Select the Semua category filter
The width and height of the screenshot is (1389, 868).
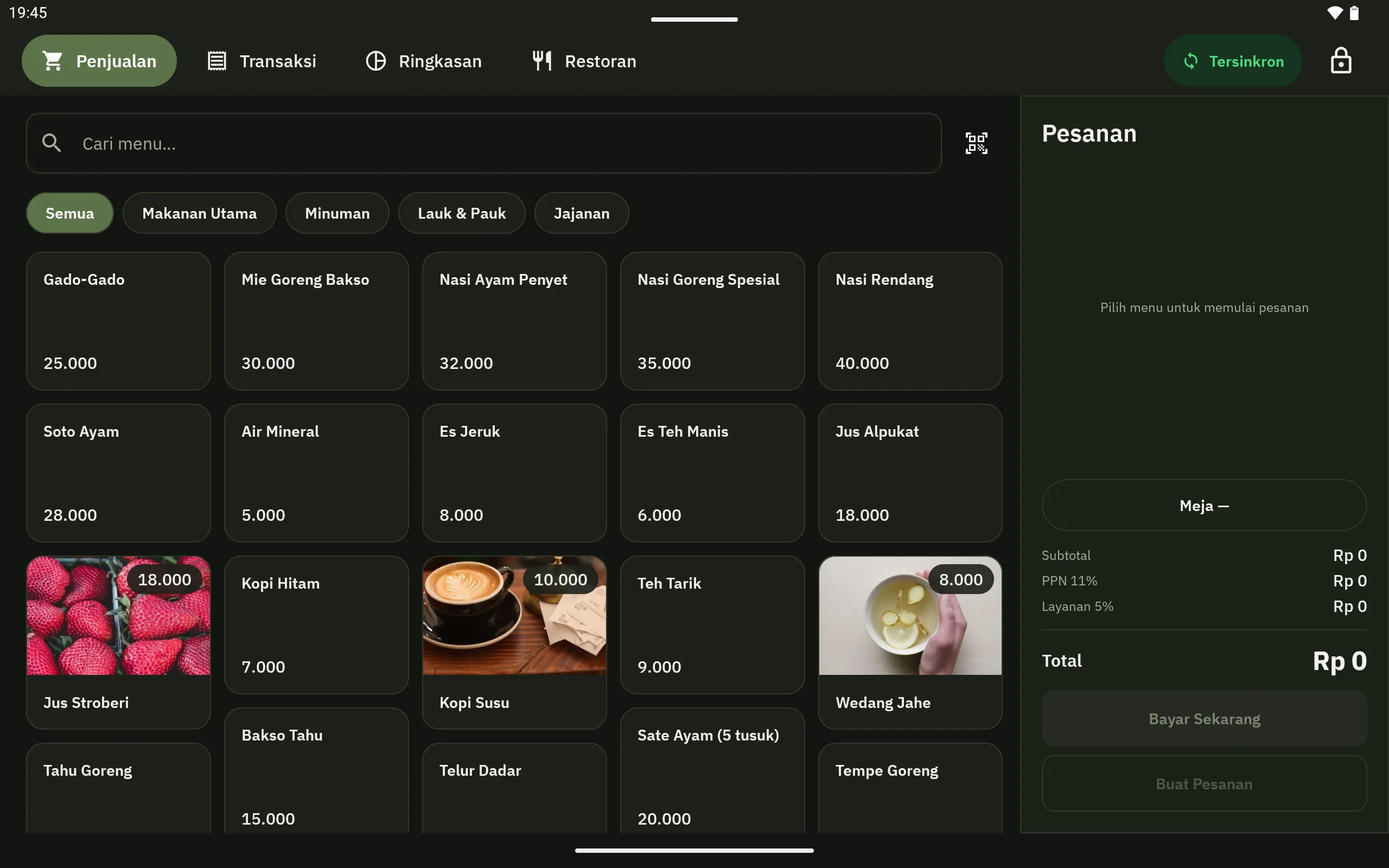pyautogui.click(x=69, y=213)
